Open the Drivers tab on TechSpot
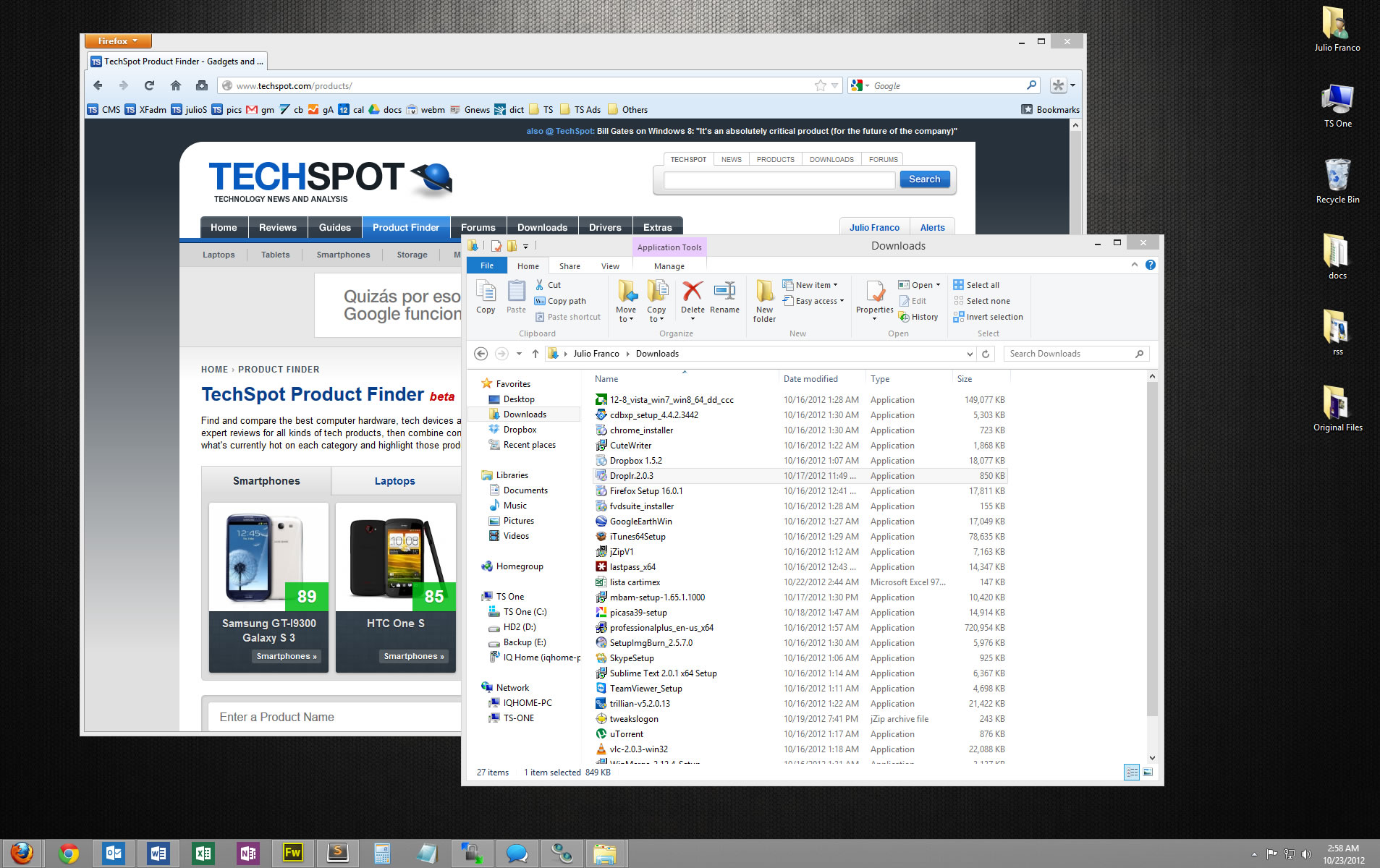Image resolution: width=1380 pixels, height=868 pixels. click(x=605, y=227)
